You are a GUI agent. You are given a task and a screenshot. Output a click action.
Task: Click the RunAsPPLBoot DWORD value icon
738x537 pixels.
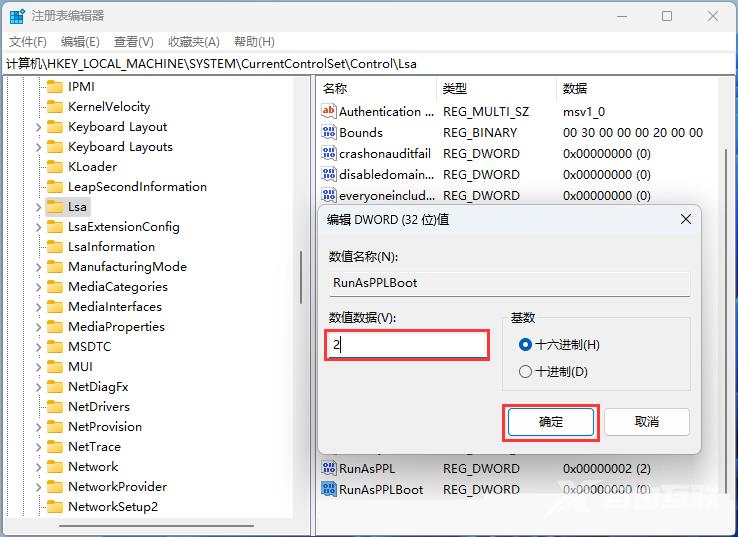pyautogui.click(x=329, y=489)
